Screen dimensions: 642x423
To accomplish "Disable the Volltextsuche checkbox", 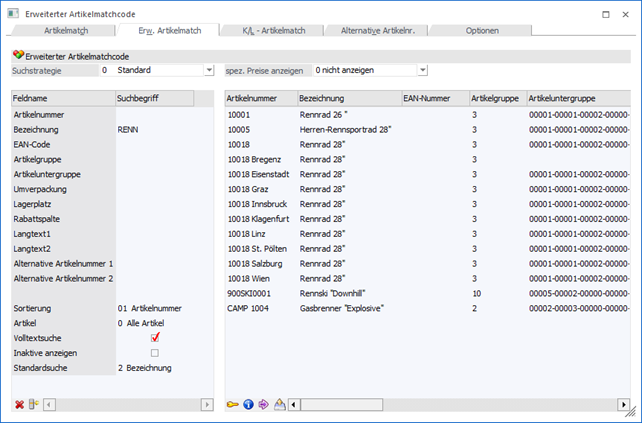I will [x=155, y=338].
